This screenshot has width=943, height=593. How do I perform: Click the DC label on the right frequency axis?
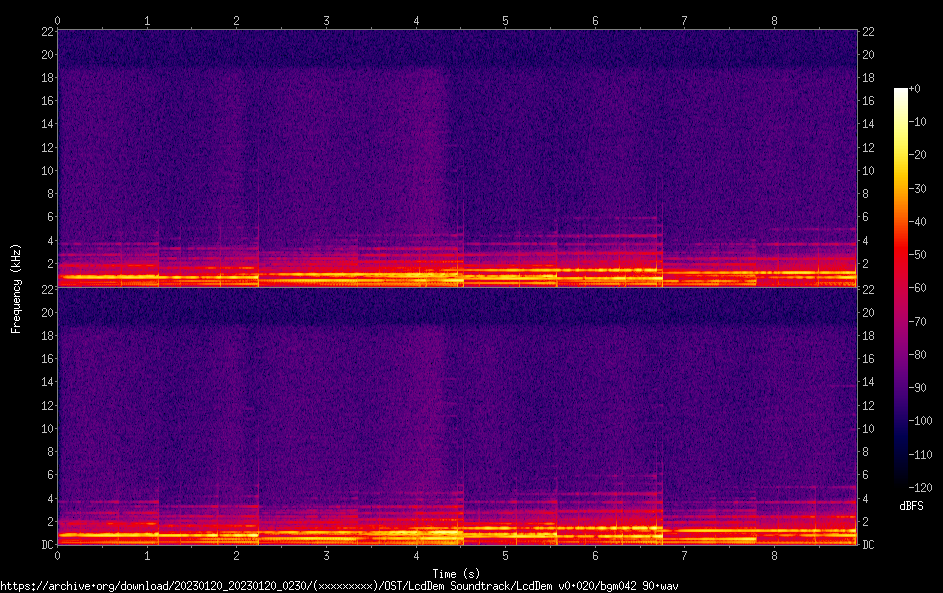click(867, 545)
